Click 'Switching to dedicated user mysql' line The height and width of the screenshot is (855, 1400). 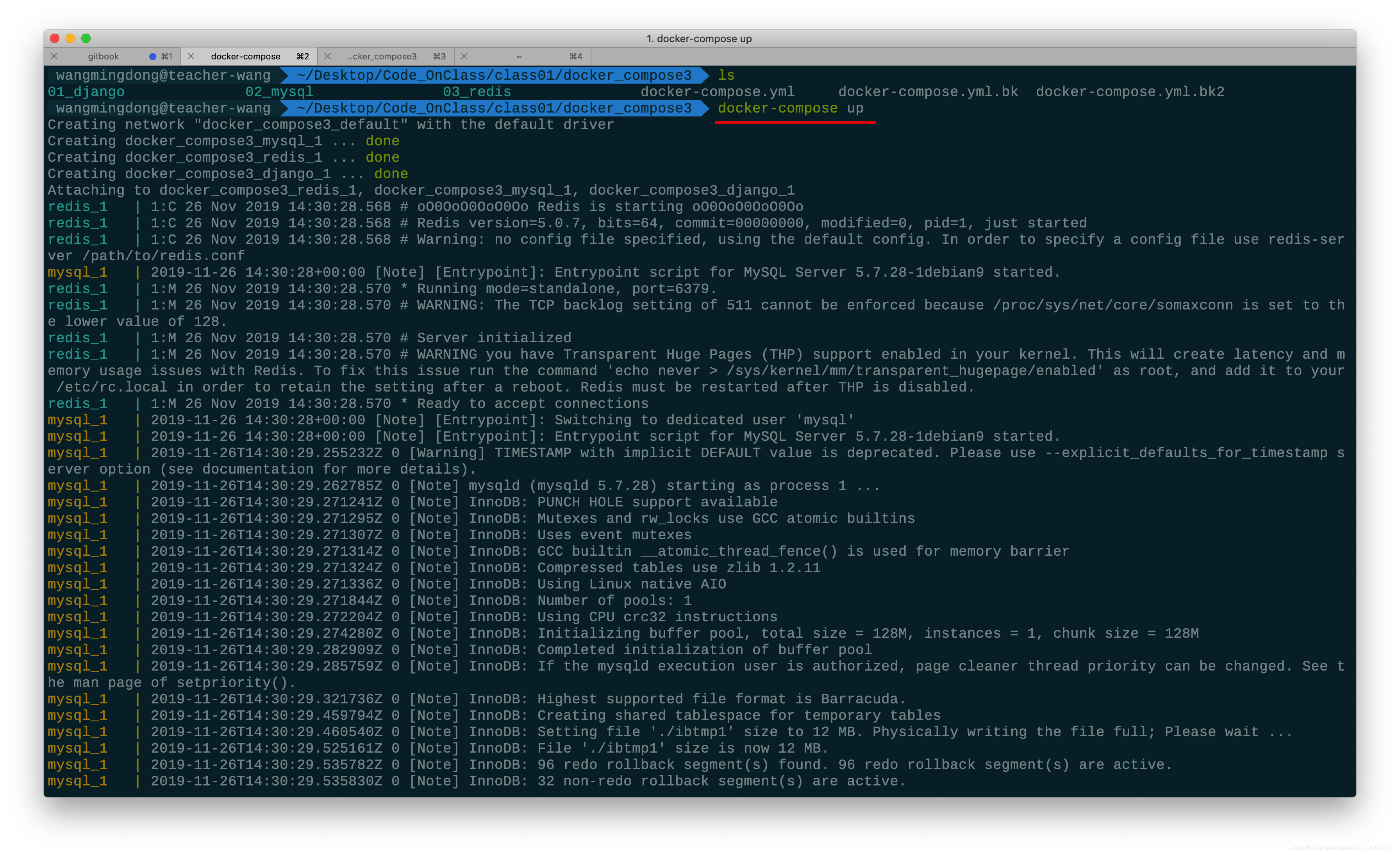pyautogui.click(x=451, y=420)
